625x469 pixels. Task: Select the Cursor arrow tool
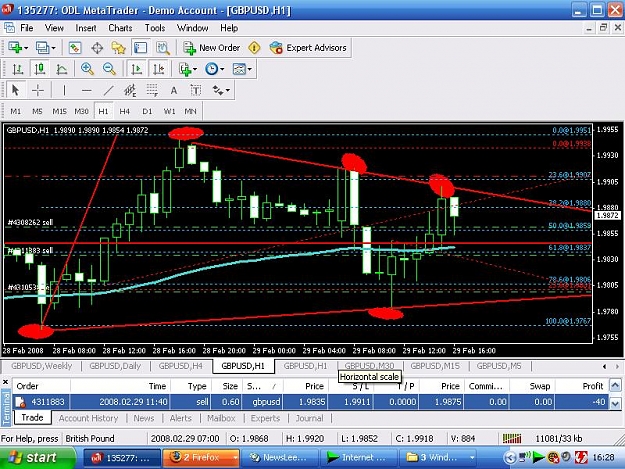point(16,90)
